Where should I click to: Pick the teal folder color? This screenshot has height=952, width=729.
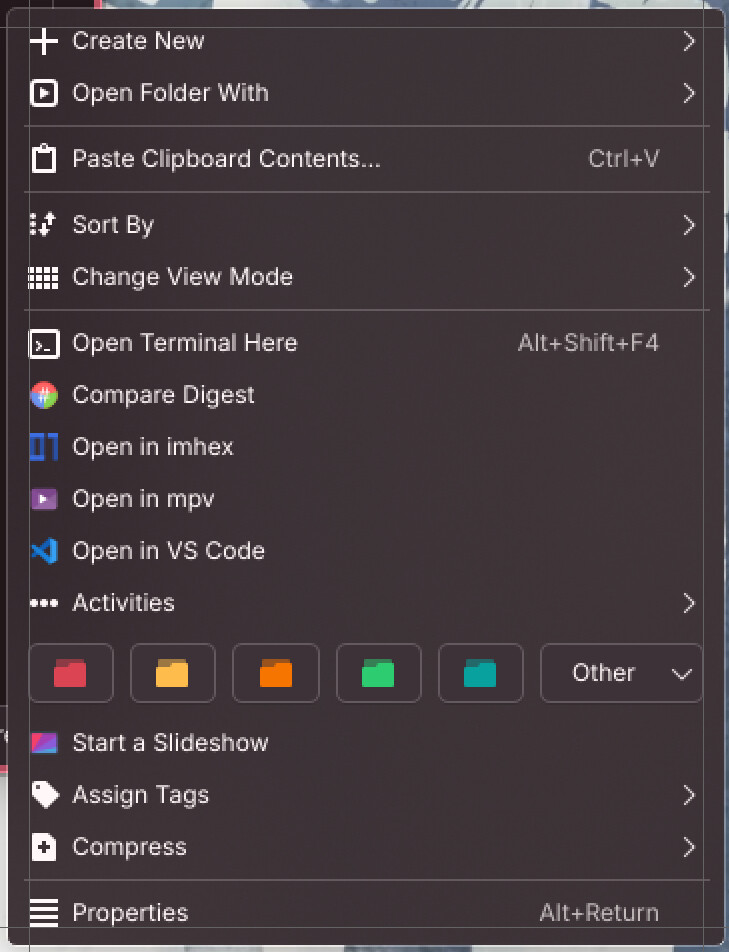481,673
